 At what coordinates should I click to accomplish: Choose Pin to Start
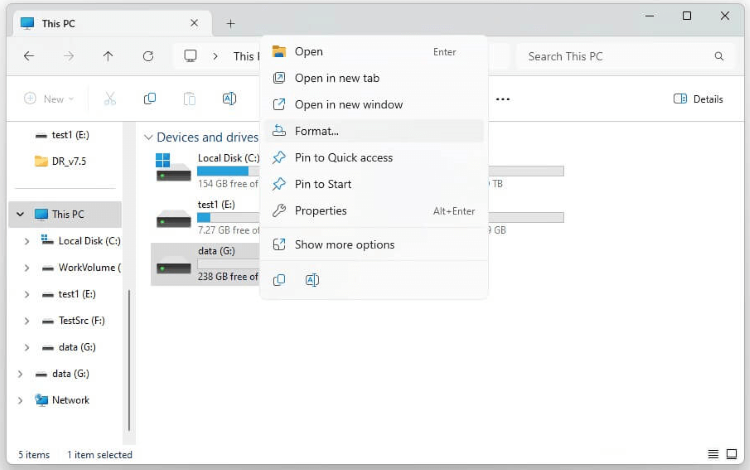pos(374,184)
